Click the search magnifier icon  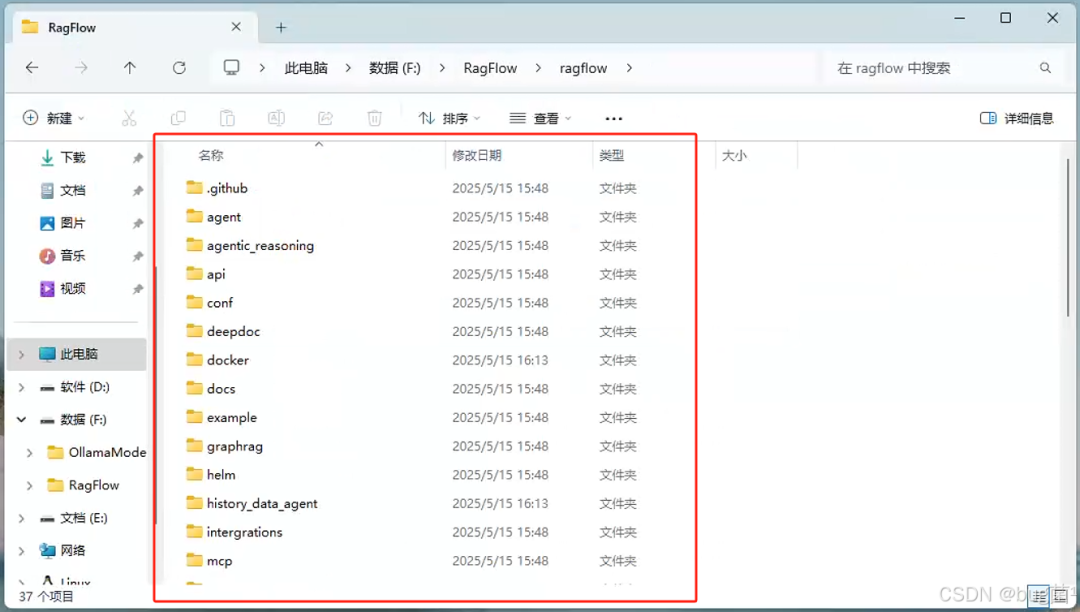coord(1045,67)
